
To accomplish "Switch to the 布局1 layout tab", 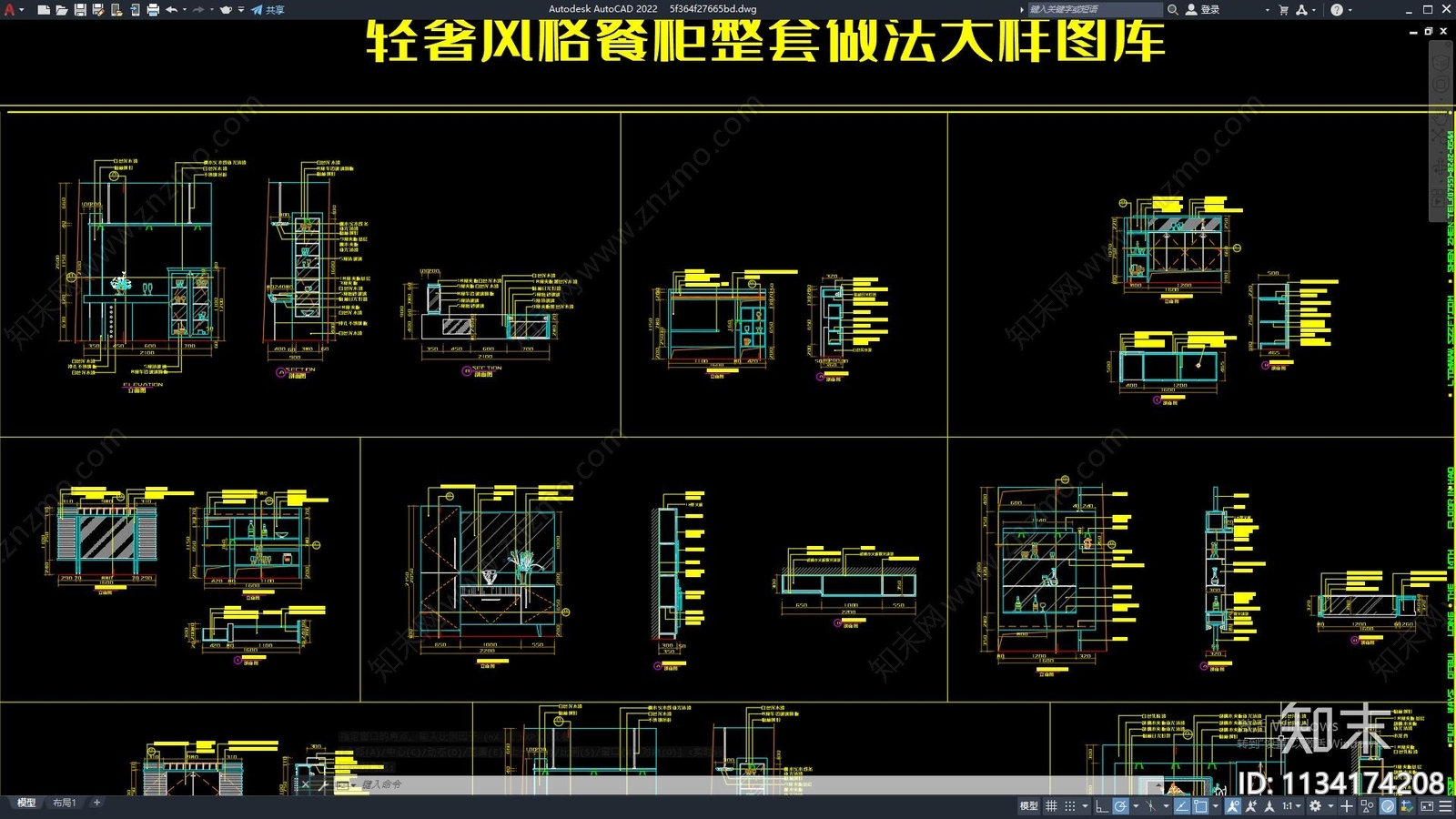I will click(64, 803).
